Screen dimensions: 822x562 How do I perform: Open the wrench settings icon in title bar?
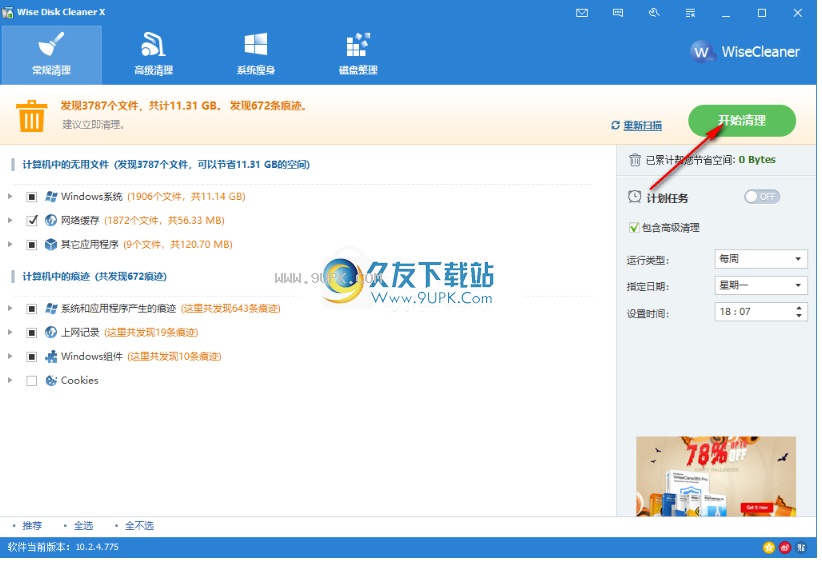click(654, 13)
